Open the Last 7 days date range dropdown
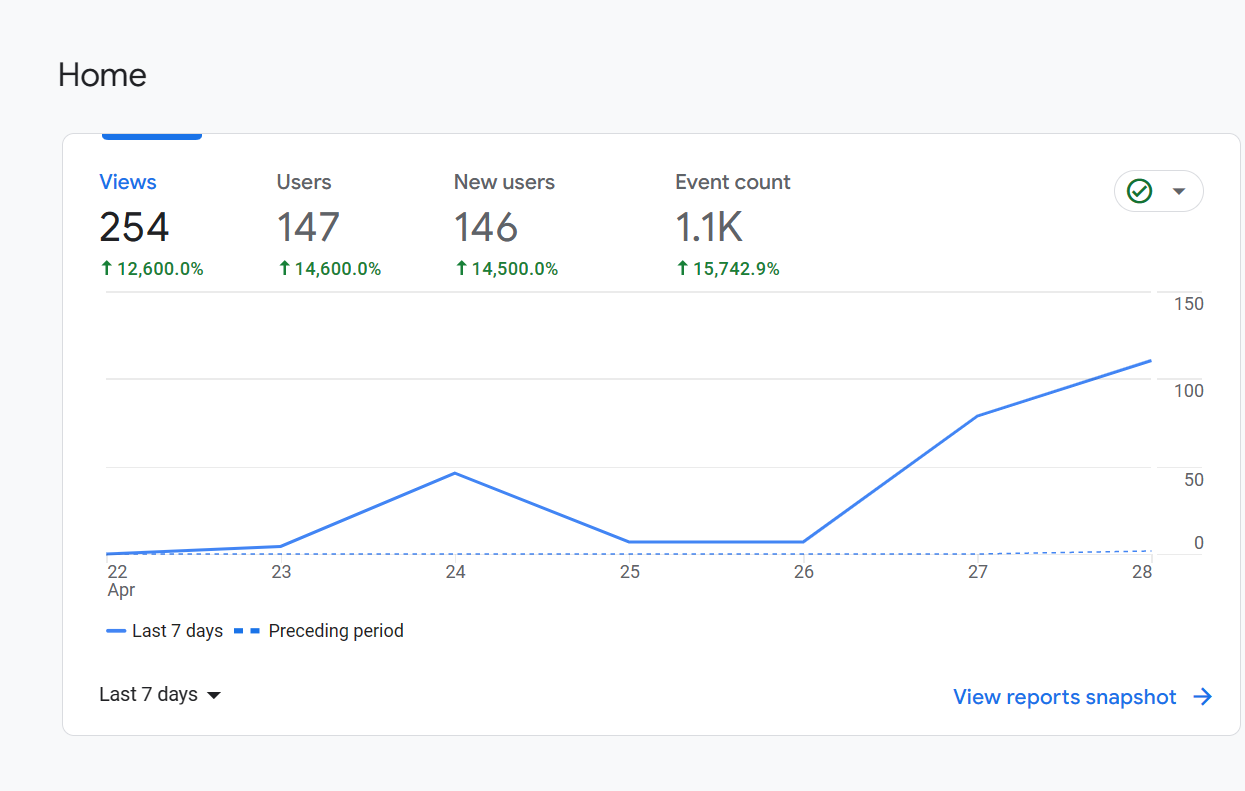This screenshot has height=791, width=1245. (x=159, y=694)
